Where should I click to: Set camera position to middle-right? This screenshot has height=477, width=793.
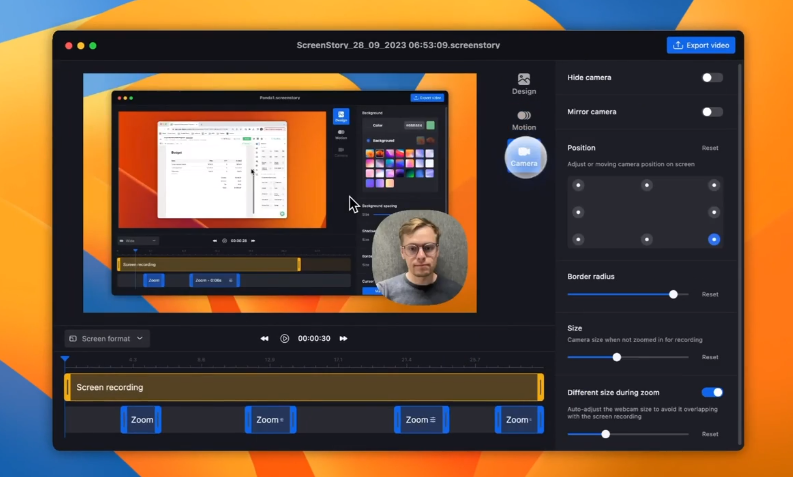coord(714,212)
